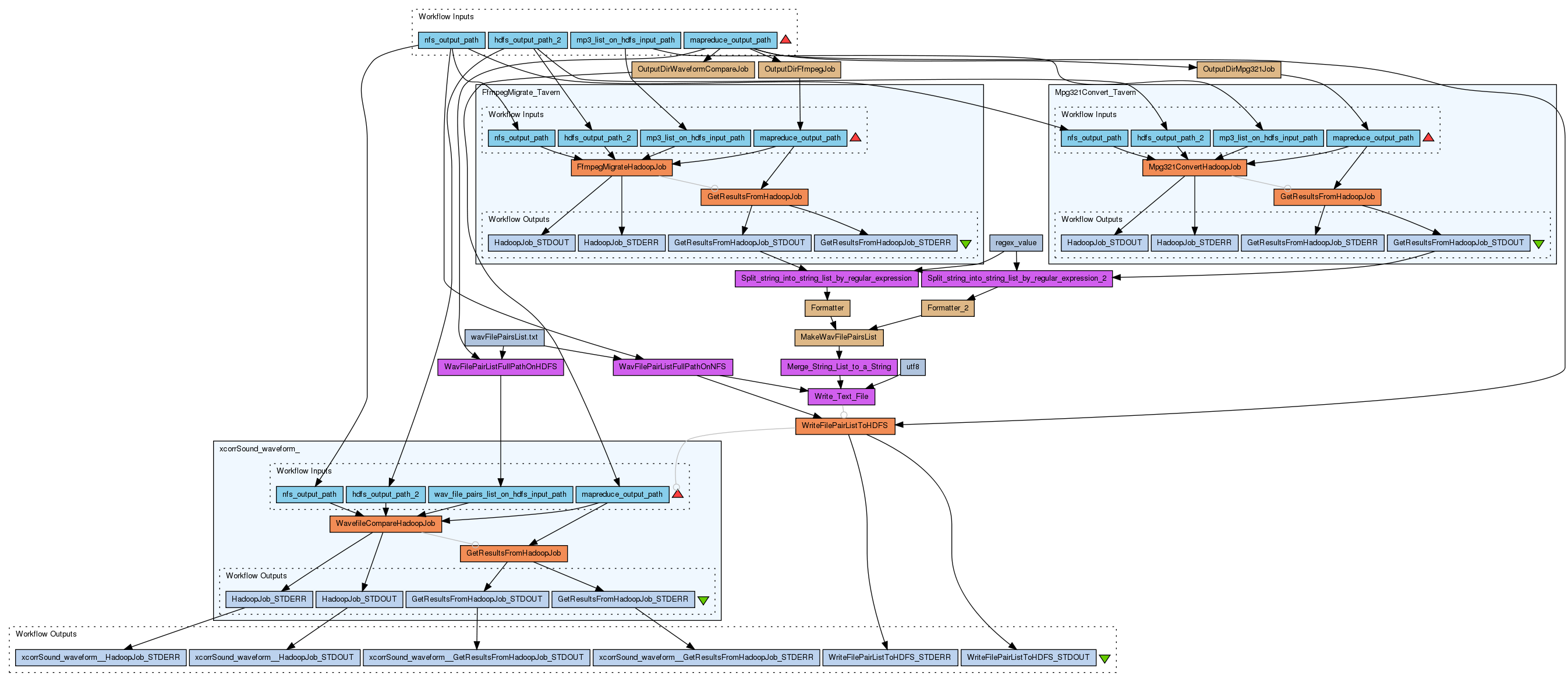Click red triangle beside top mapreduce_output_path input
Screen dimensions: 1568x682
point(785,40)
